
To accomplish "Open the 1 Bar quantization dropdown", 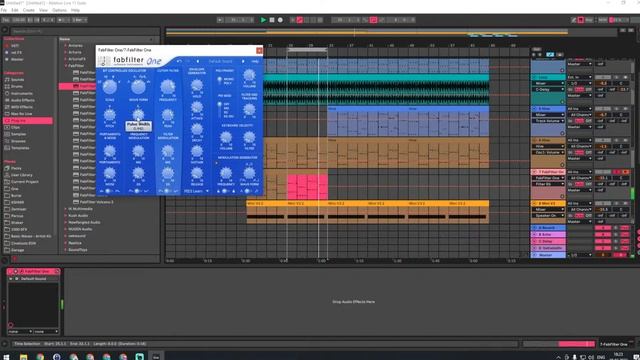I will (x=79, y=20).
